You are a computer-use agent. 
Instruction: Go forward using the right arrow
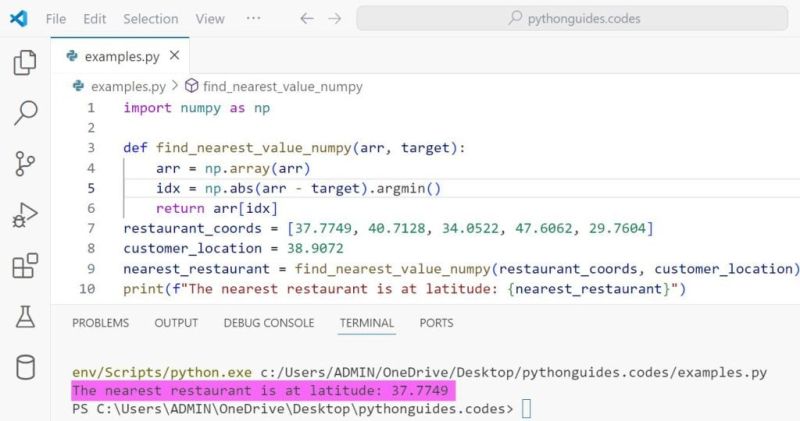(x=335, y=19)
